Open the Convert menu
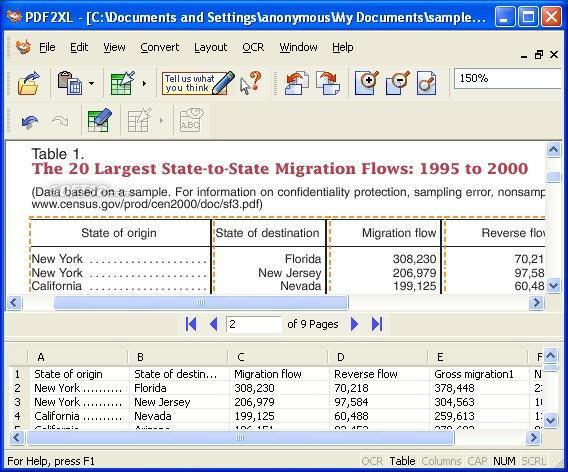Screen dimensions: 568x472 click(159, 47)
